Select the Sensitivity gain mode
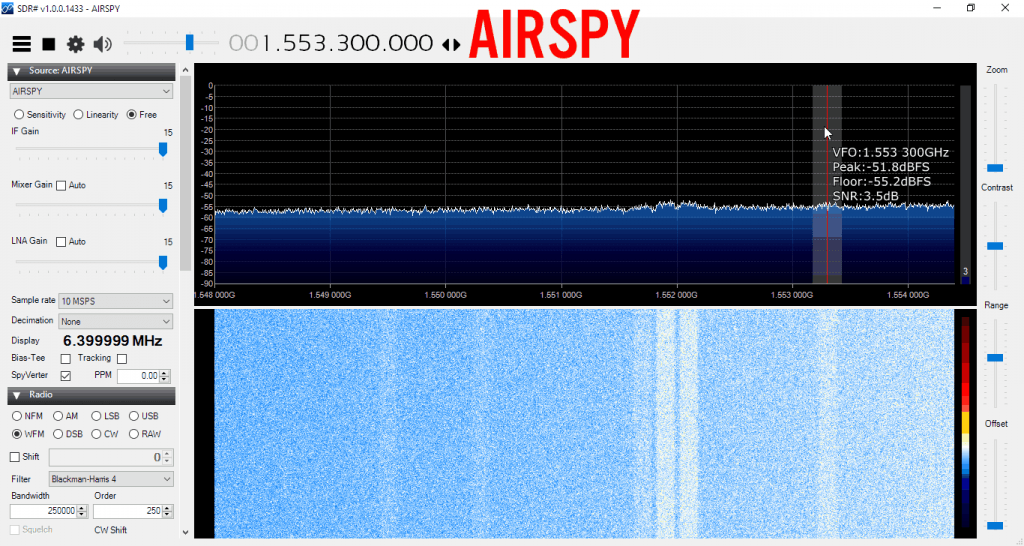 [19, 115]
